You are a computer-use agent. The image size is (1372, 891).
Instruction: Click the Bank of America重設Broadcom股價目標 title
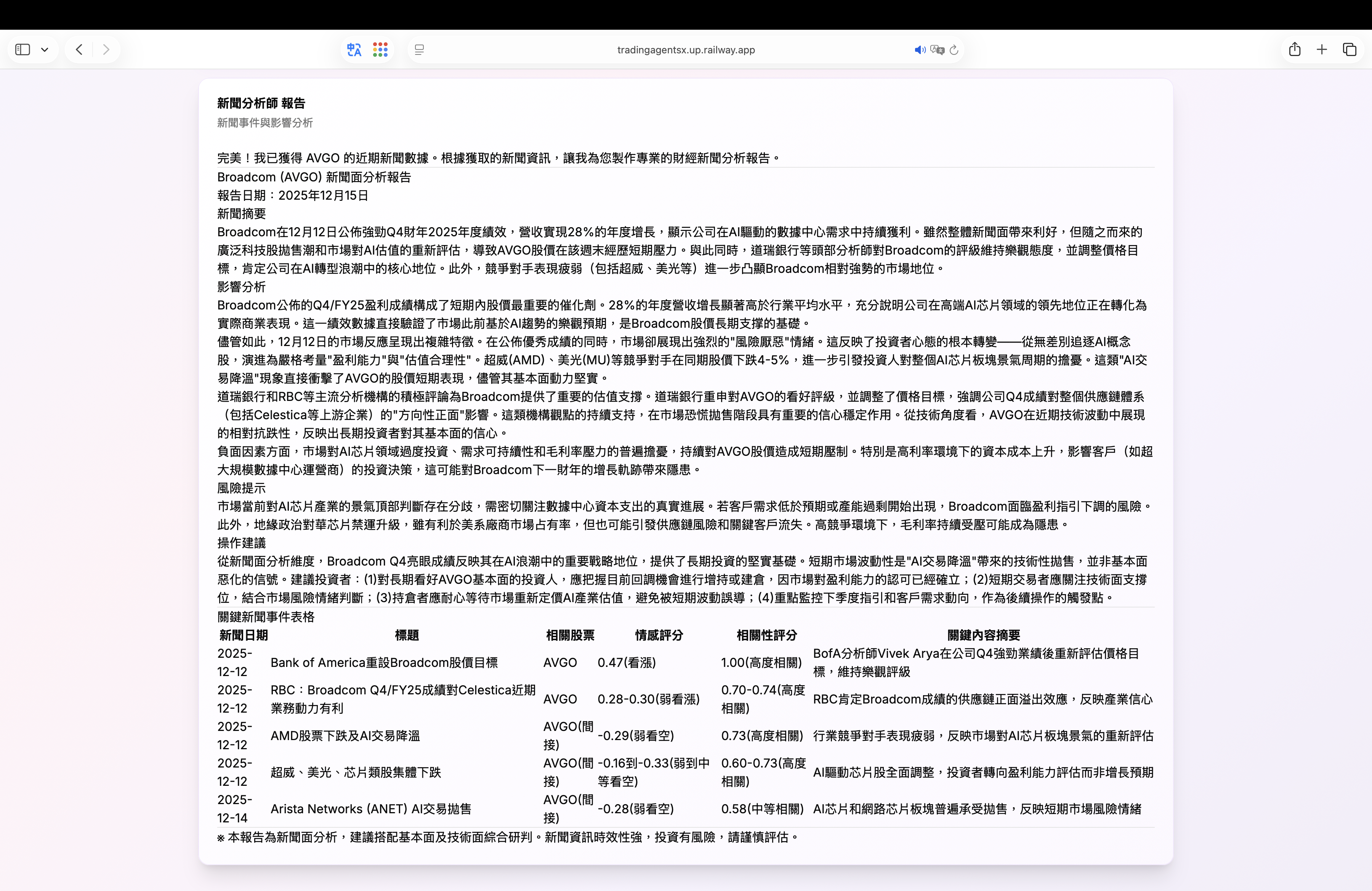pos(384,662)
